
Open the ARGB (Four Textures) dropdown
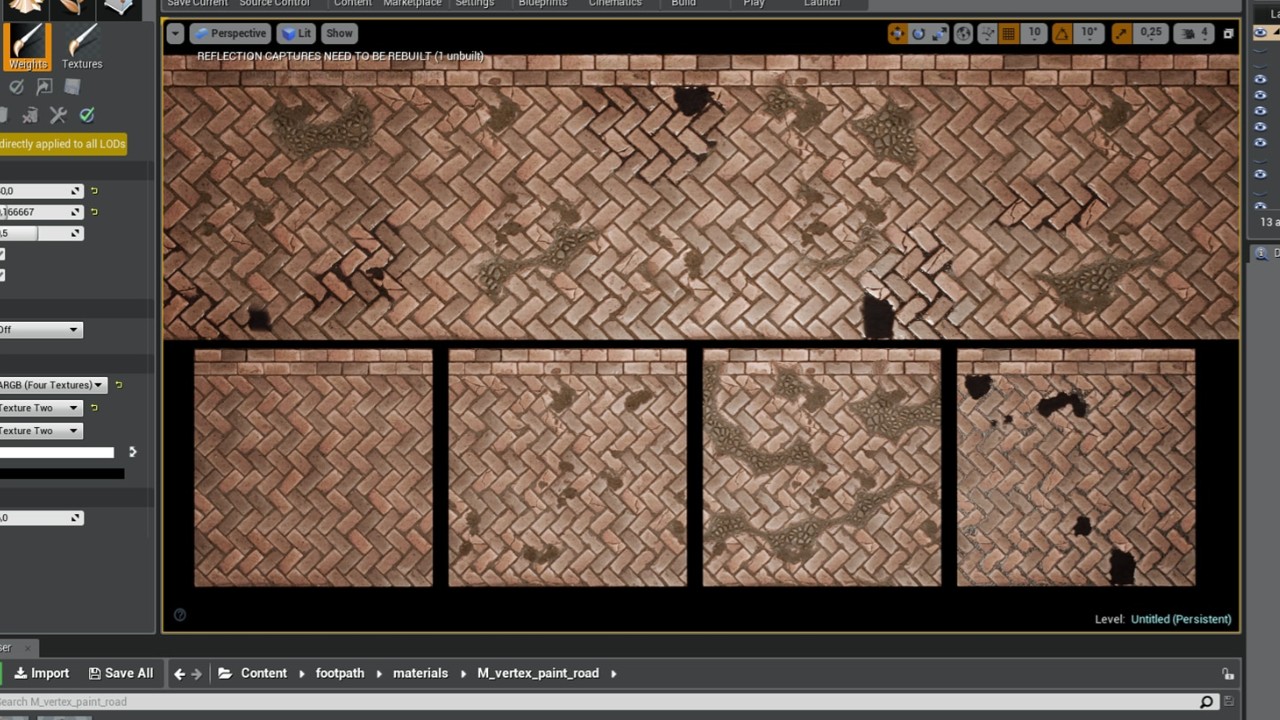[x=52, y=385]
